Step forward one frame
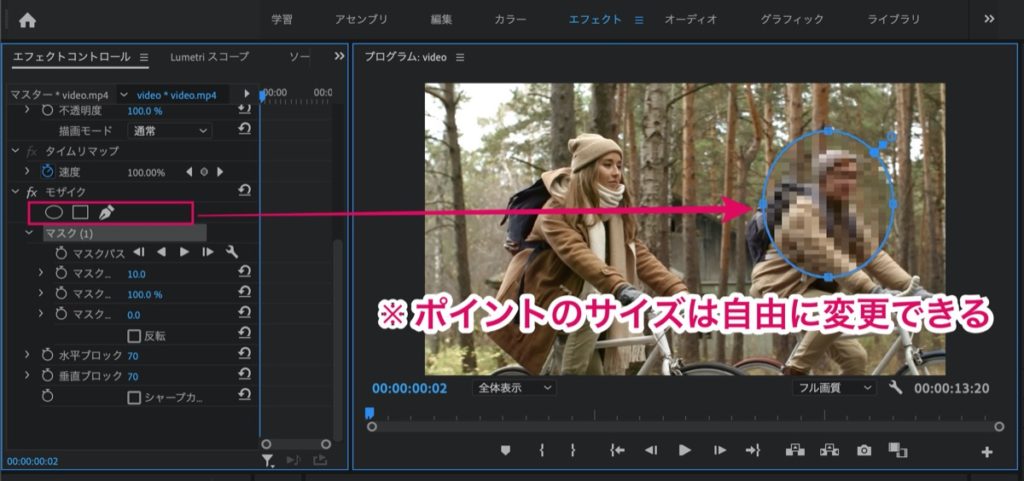Image resolution: width=1024 pixels, height=481 pixels. [720, 450]
